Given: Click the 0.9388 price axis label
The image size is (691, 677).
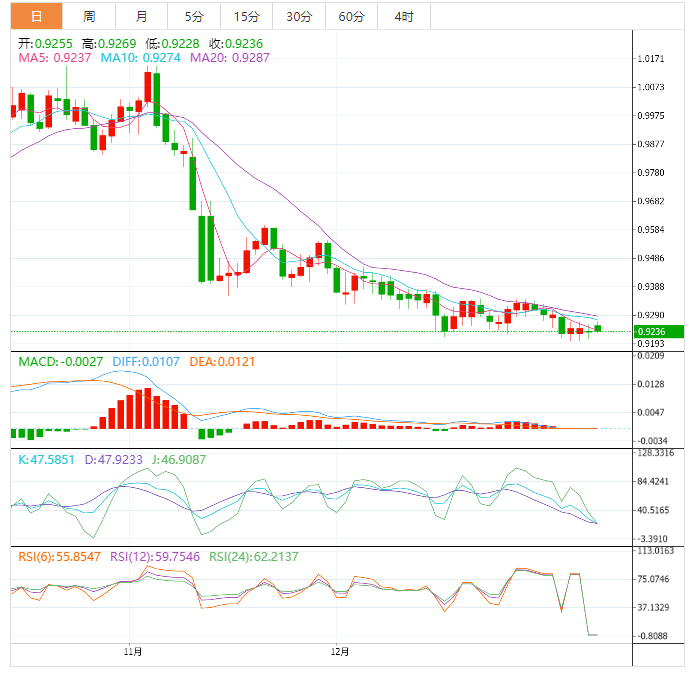Looking at the screenshot, I should tap(650, 287).
